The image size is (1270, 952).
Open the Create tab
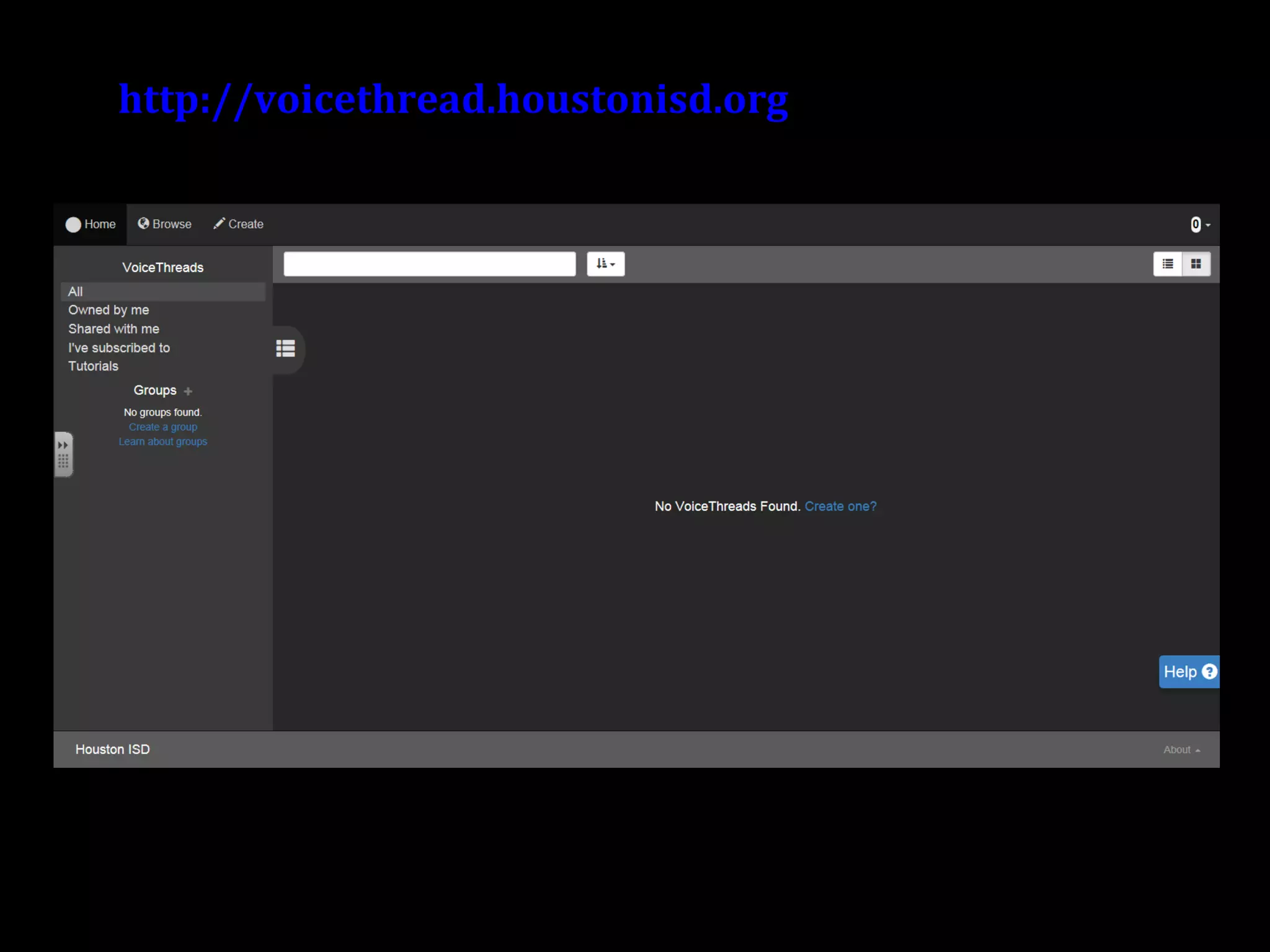[x=239, y=224]
